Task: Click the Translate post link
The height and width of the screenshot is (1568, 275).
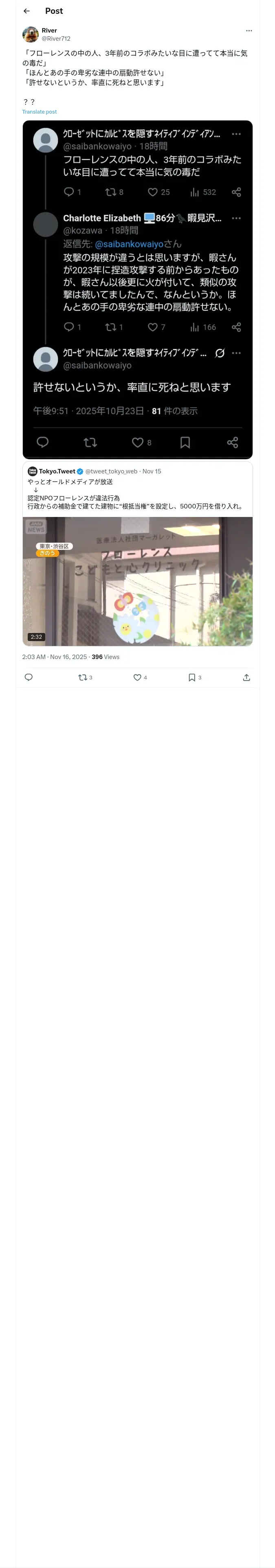Action: (39, 112)
